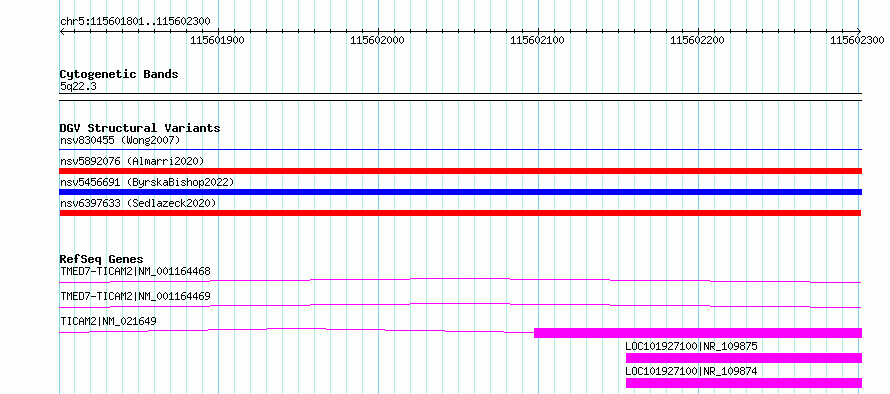The width and height of the screenshot is (890, 394).
Task: Click ruler position 115602300
Action: click(x=857, y=40)
